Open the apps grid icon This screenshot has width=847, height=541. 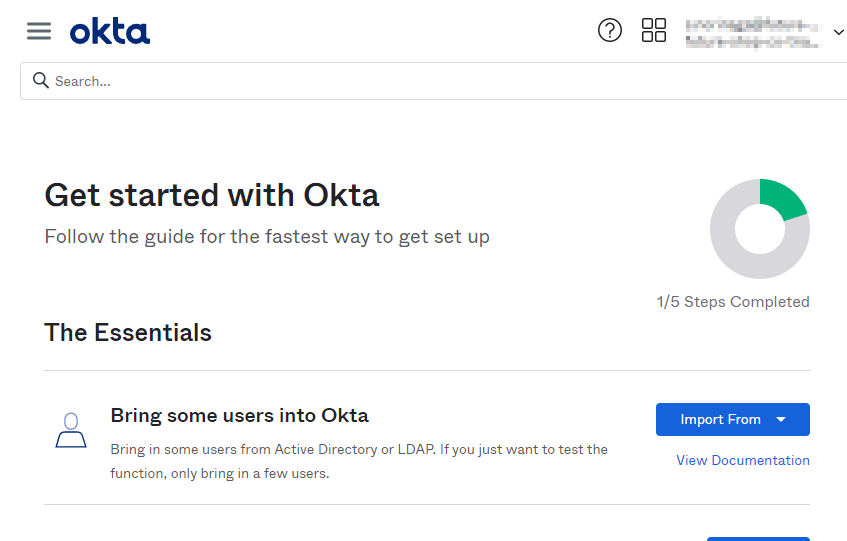(x=654, y=30)
